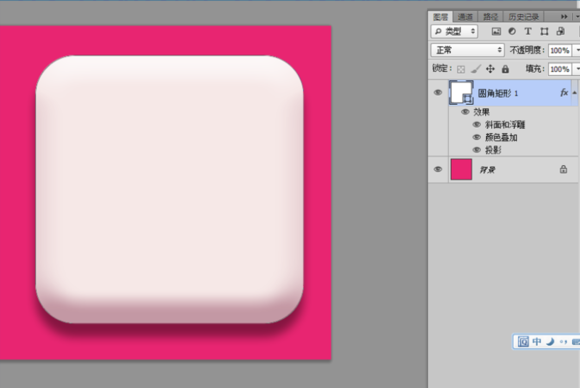This screenshot has height=388, width=580.
Task: Hide the 圆角矩形 1 layer
Action: click(438, 92)
